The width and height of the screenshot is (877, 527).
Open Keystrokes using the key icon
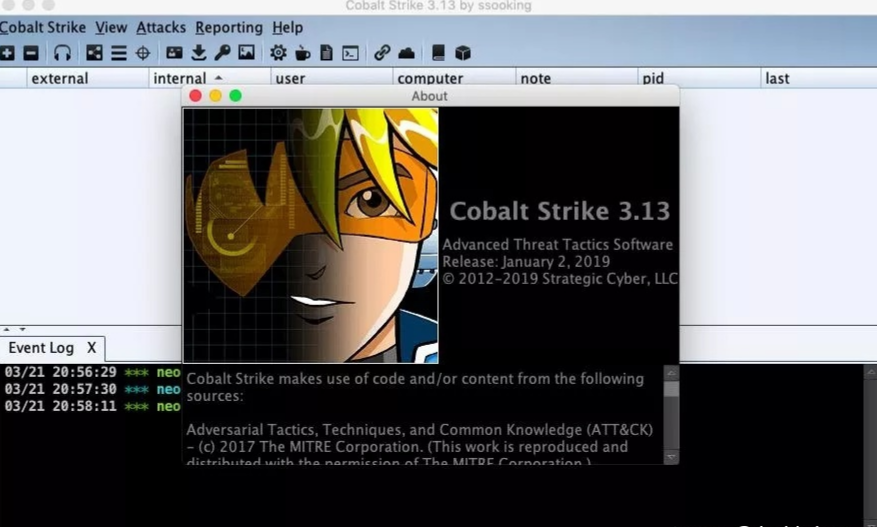[223, 53]
